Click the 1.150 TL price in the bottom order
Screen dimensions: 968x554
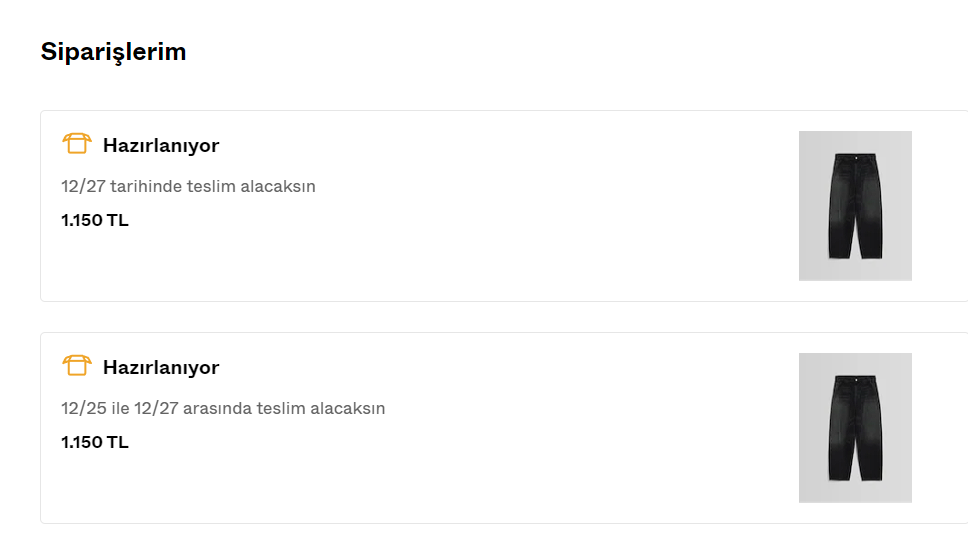(x=95, y=442)
